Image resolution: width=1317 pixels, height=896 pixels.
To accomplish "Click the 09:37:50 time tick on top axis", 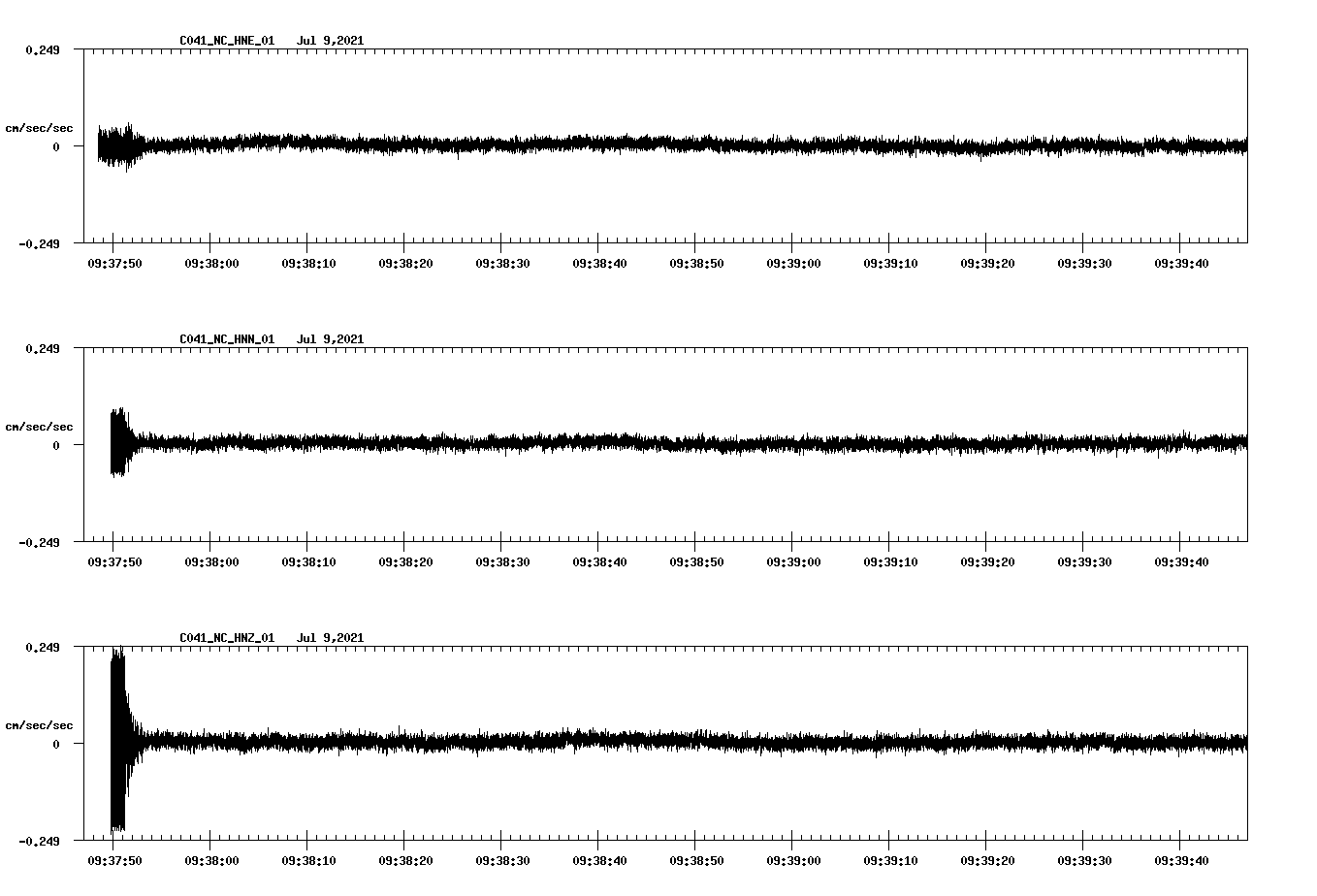I will [x=112, y=262].
